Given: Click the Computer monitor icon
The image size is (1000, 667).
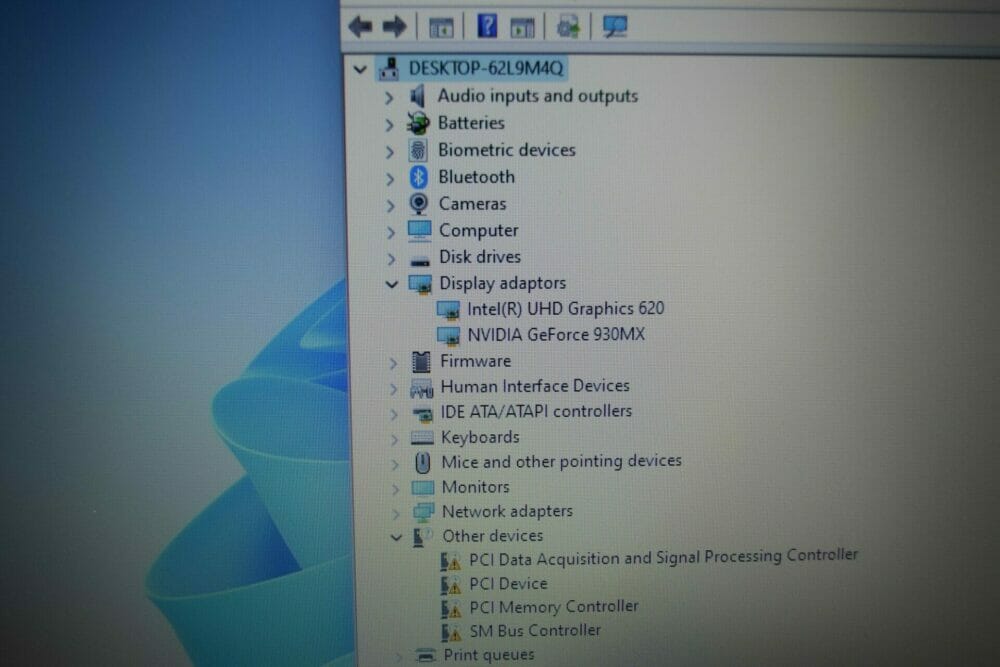Looking at the screenshot, I should tap(420, 231).
